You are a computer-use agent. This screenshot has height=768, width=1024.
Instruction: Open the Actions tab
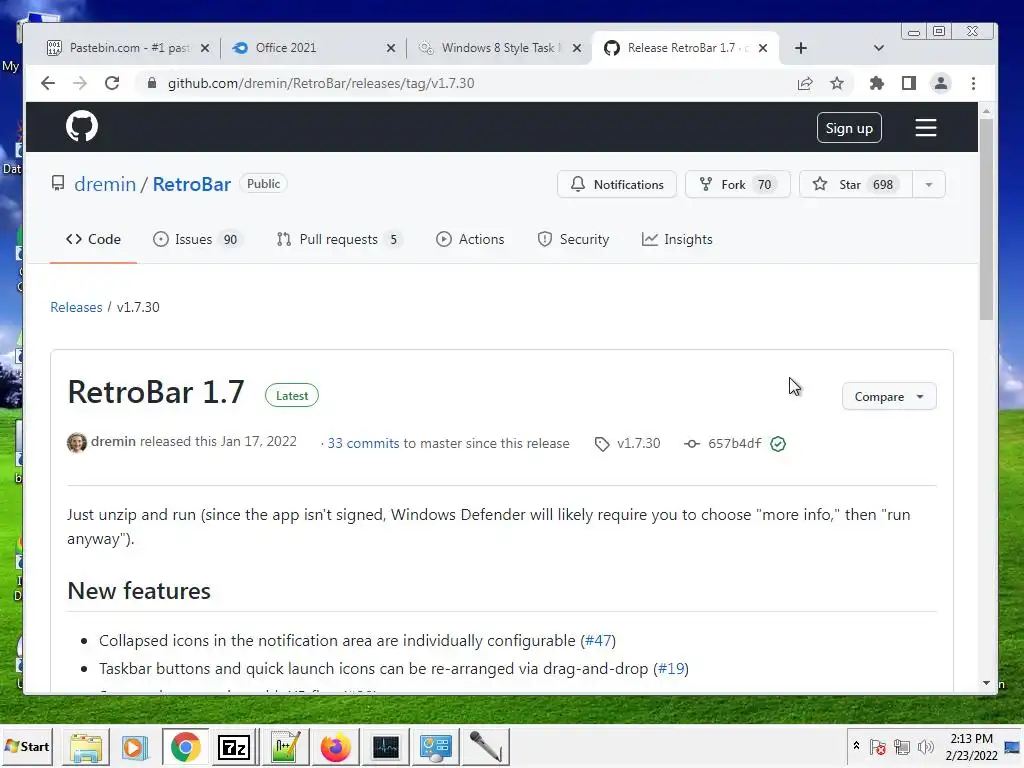[470, 240]
